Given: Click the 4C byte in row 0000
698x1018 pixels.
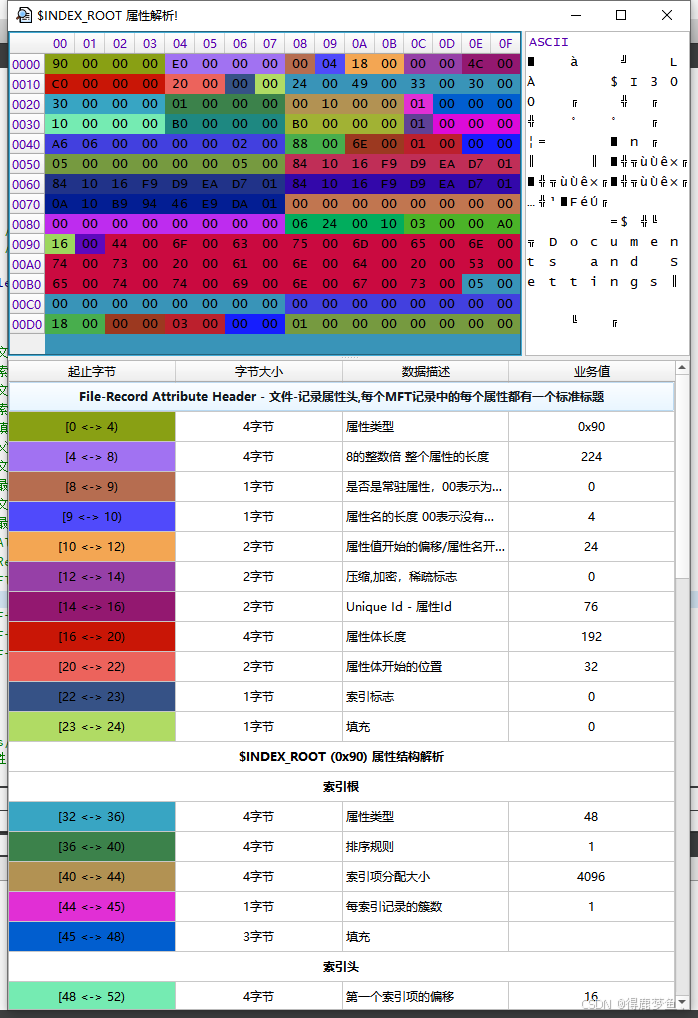Looking at the screenshot, I should point(476,64).
